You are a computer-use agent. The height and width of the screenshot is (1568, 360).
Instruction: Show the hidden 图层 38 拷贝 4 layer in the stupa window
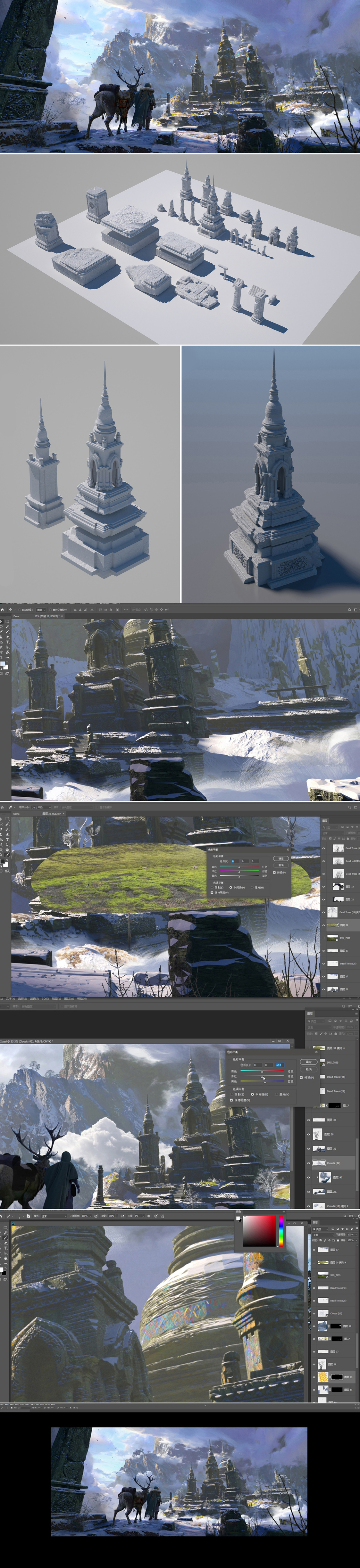(314, 1262)
